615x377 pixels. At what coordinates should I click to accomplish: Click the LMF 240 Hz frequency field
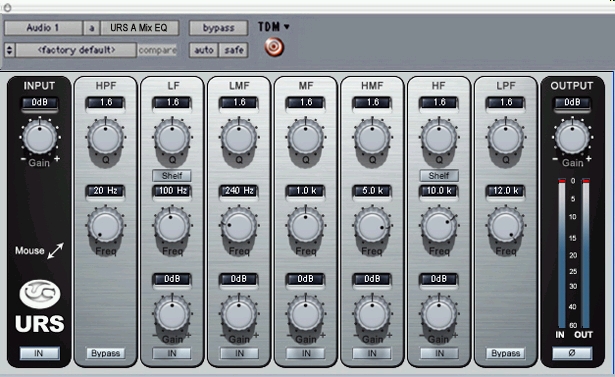(x=239, y=191)
